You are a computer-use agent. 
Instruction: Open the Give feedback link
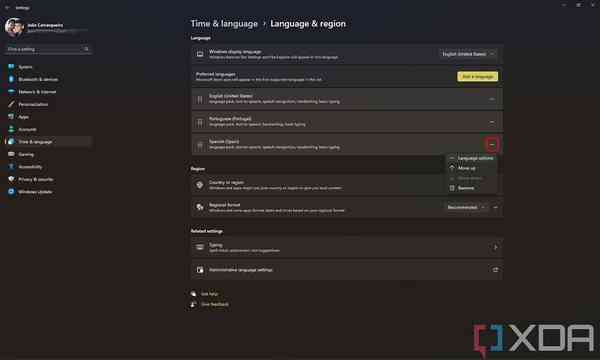215,304
